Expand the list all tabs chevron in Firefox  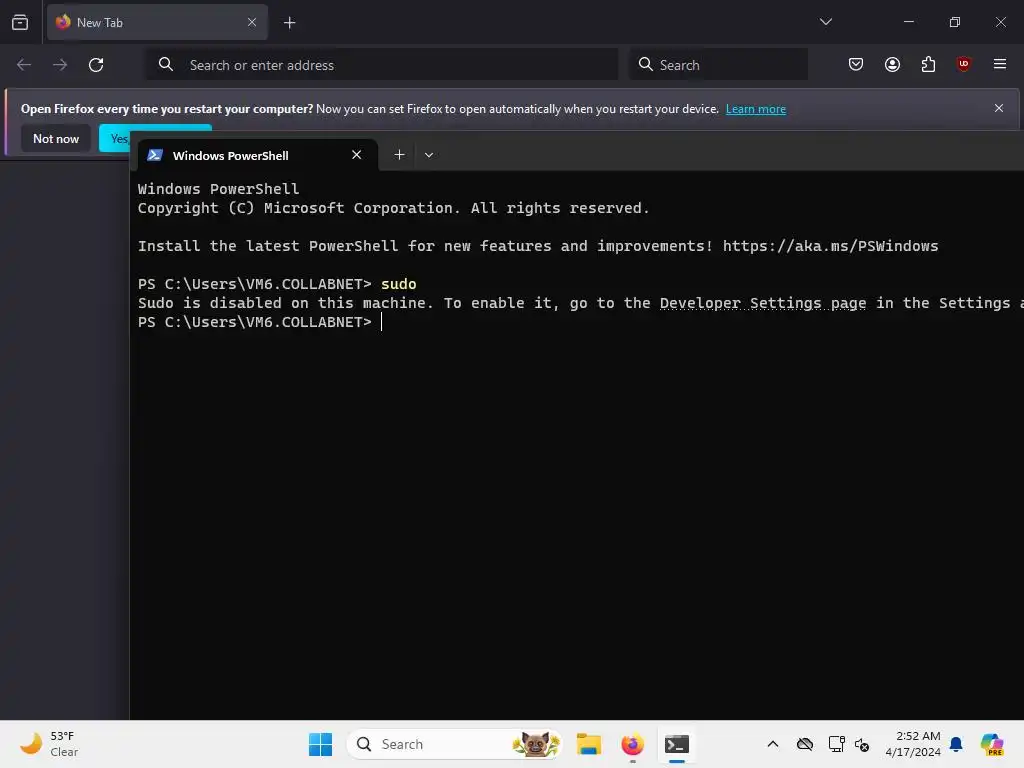point(825,22)
